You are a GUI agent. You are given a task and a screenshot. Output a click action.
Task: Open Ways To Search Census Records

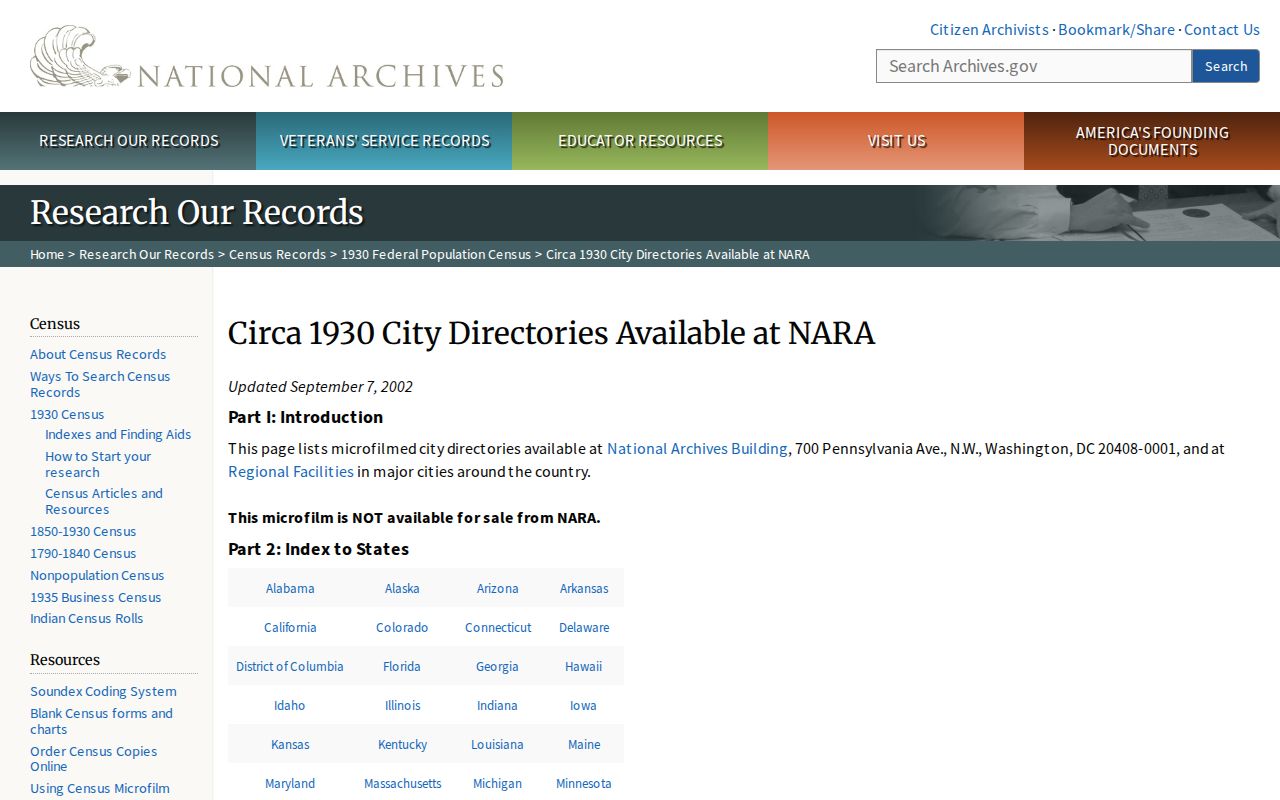[100, 384]
